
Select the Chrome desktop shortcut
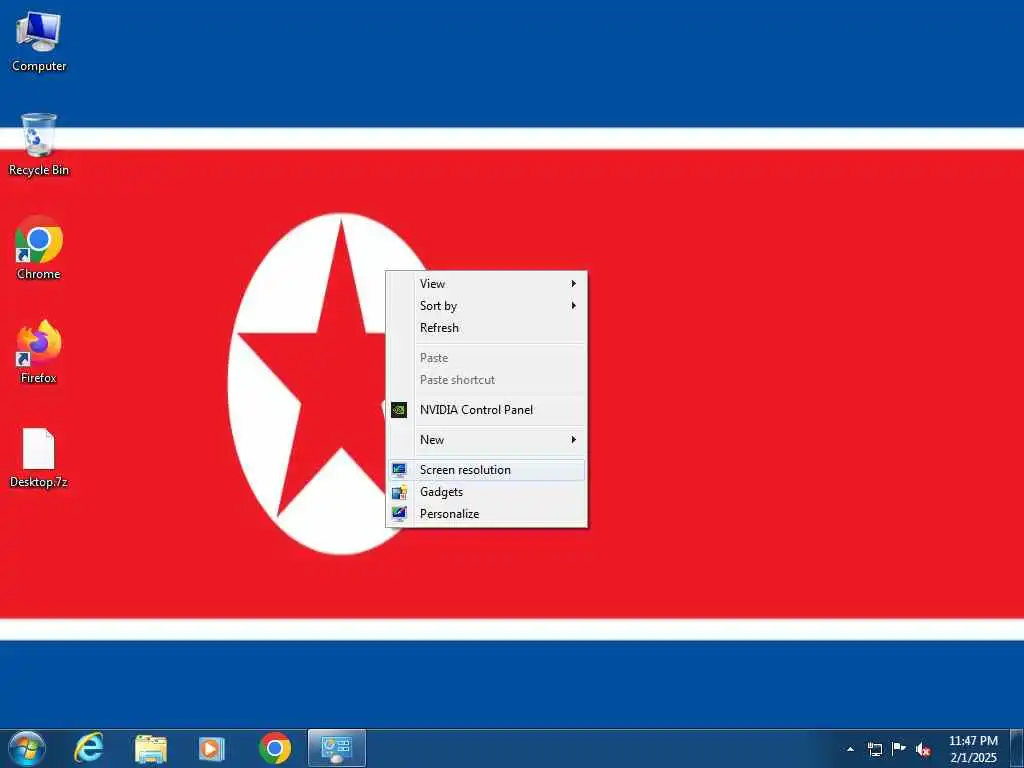(39, 249)
